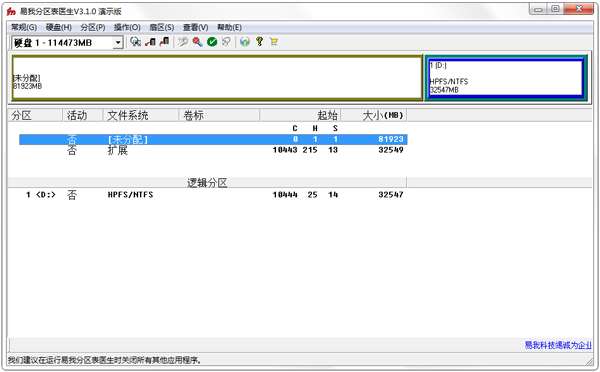Open the 扇区(S) menu
This screenshot has width=600, height=372.
coord(161,27)
